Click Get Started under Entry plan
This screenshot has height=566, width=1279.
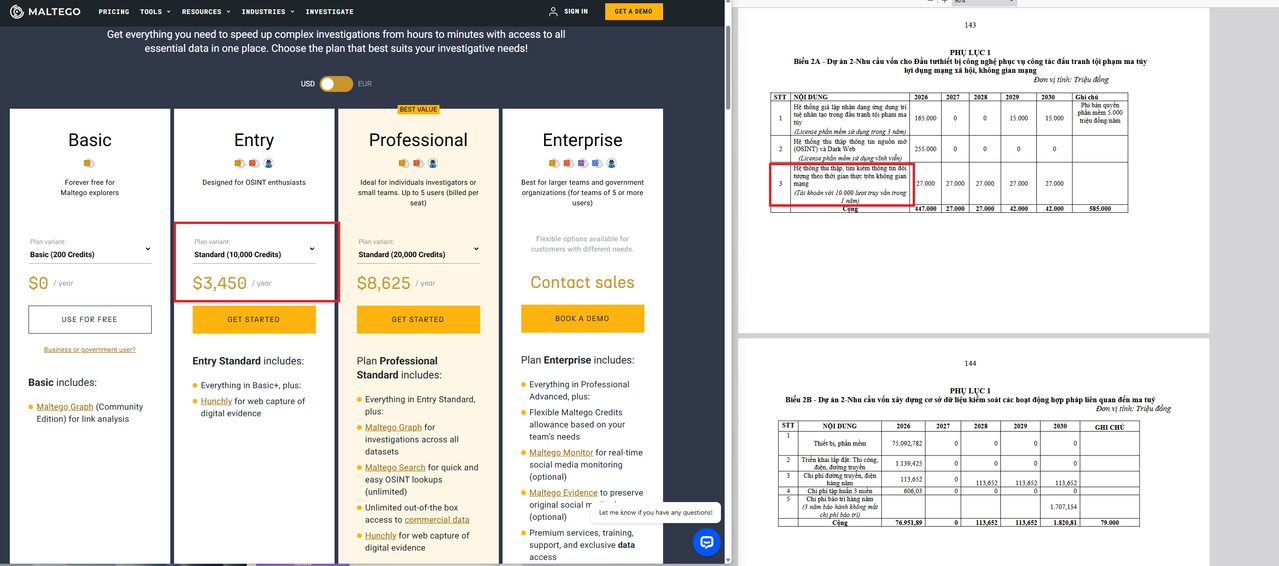pyautogui.click(x=254, y=319)
